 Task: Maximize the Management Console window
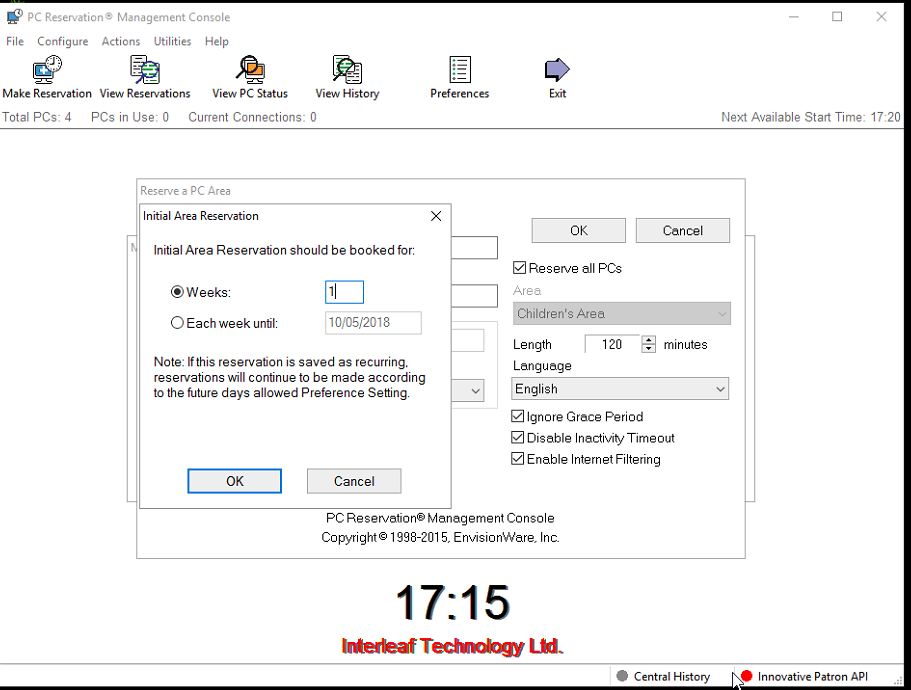(x=837, y=17)
